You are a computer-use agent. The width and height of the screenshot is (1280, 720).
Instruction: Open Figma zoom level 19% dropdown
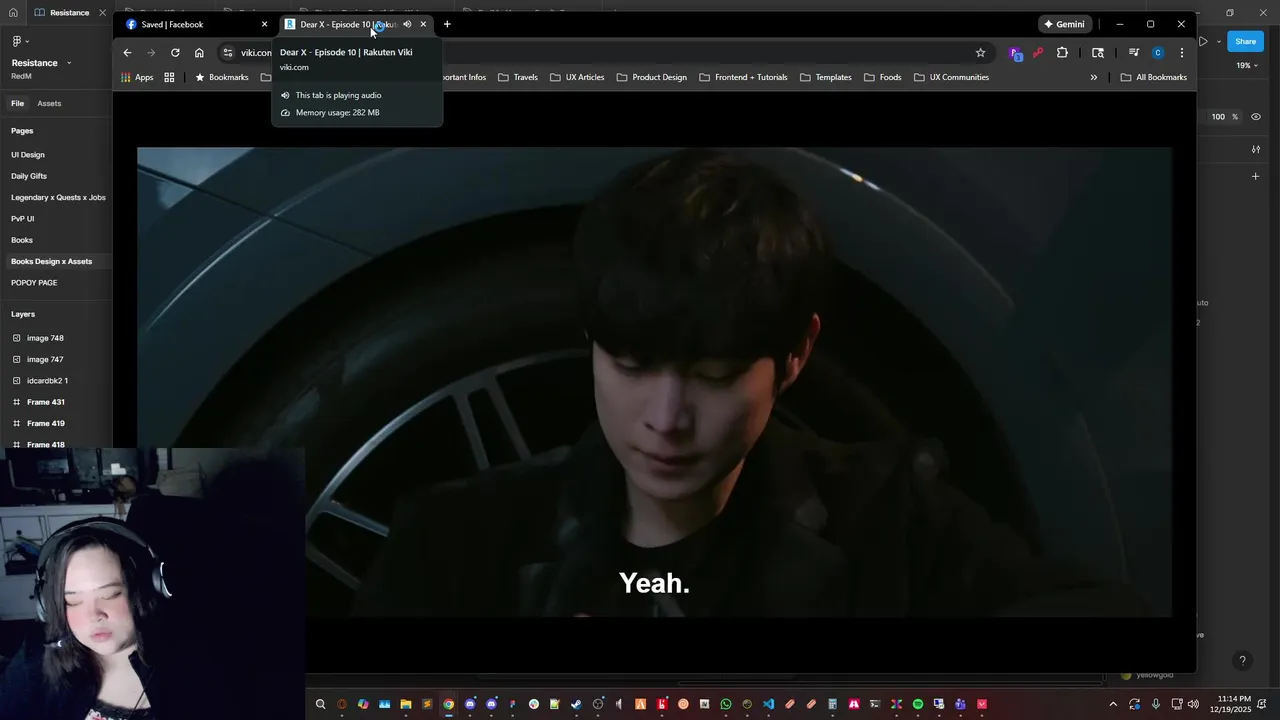click(x=1246, y=65)
